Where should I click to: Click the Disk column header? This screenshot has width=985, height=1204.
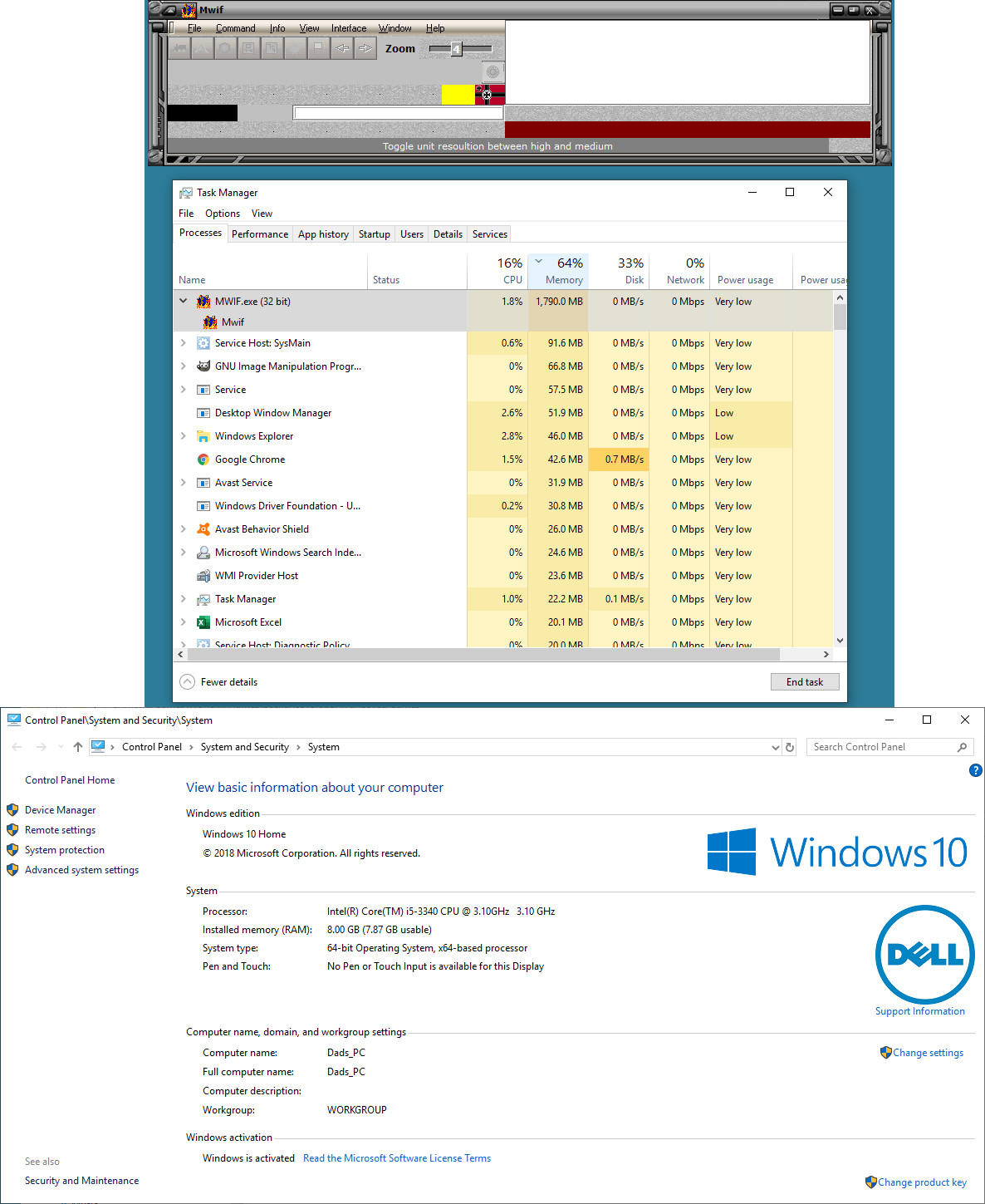(x=619, y=271)
